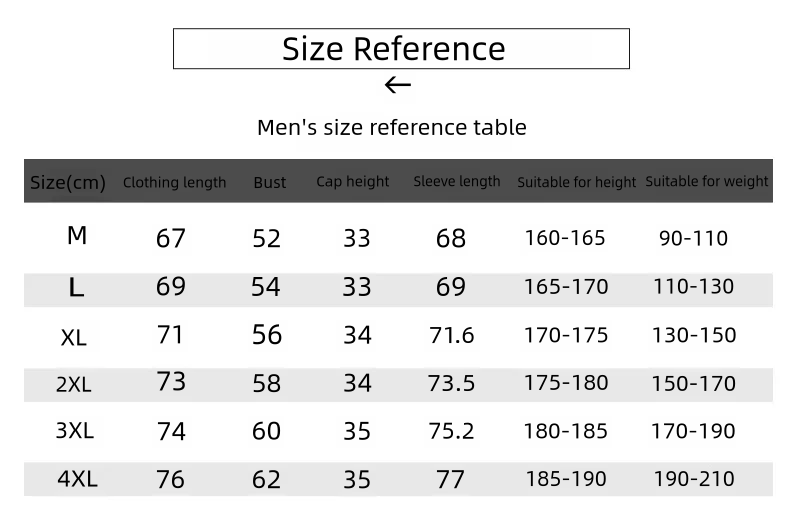This screenshot has height=530, width=790.
Task: Click the 190-210 weight range cell
Action: (x=694, y=479)
